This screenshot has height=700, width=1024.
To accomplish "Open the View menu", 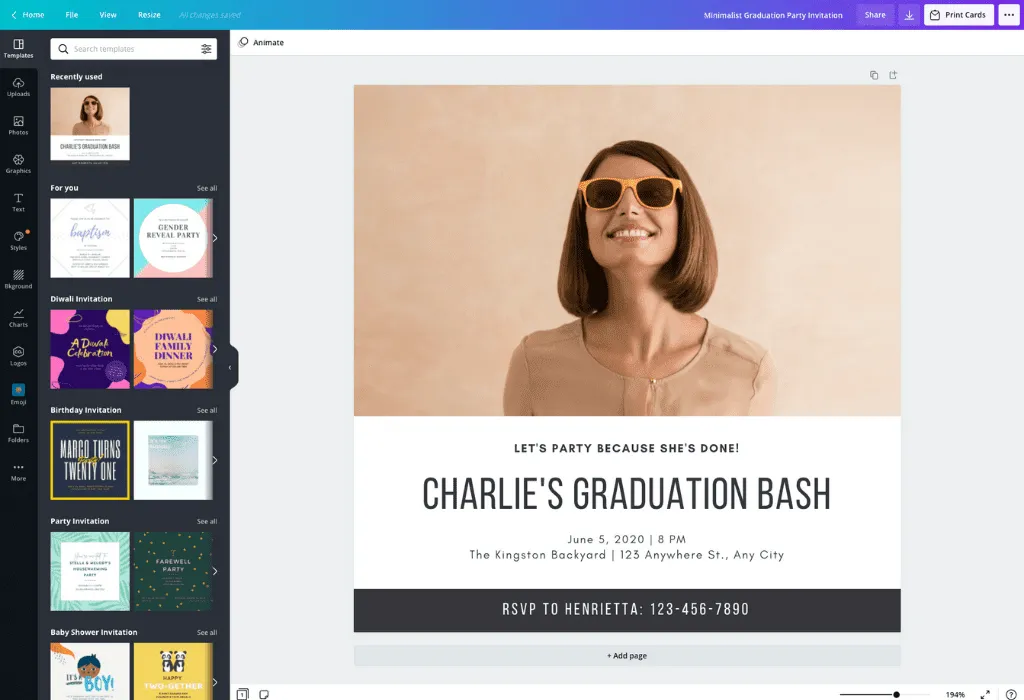I will pos(108,15).
